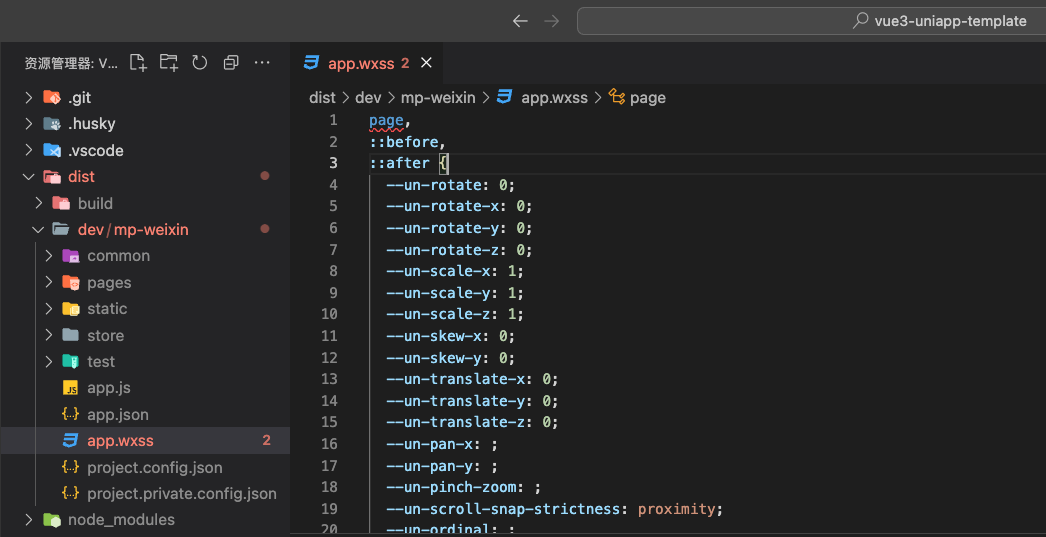The image size is (1046, 537).
Task: Expand the node_modules folder
Action: [28, 520]
